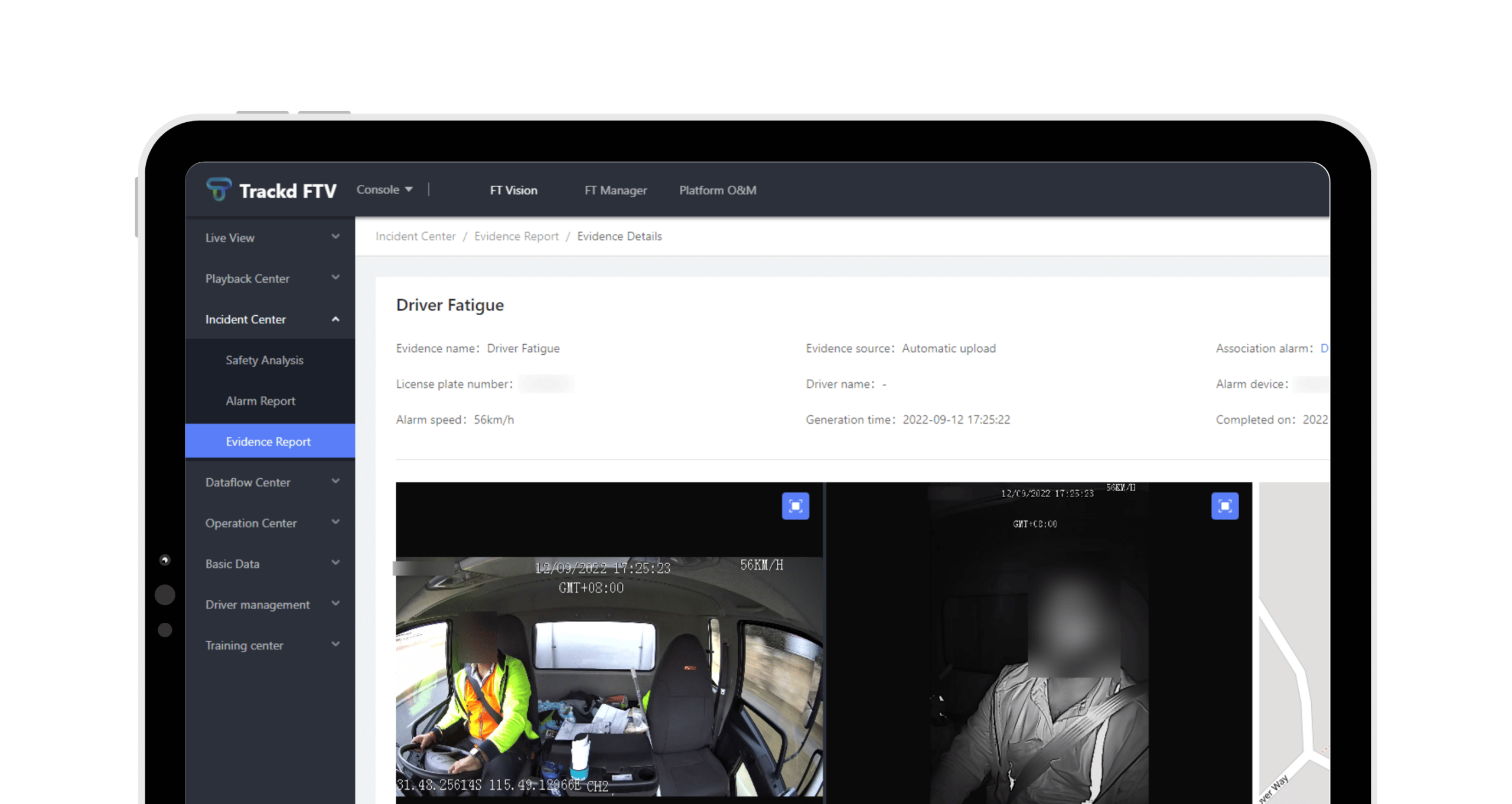Open Safety Analysis in sidebar
Viewport: 1512px width, 804px height.
pos(264,360)
